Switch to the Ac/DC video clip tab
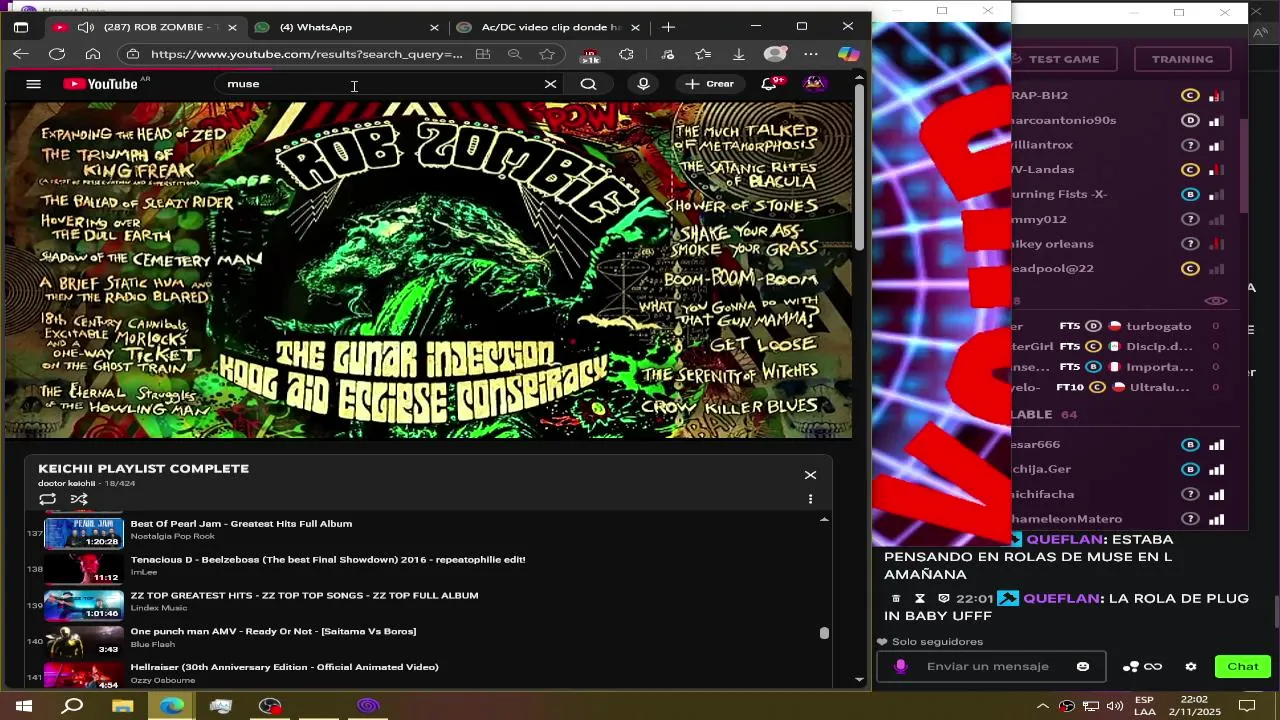The image size is (1280, 720). pos(551,27)
